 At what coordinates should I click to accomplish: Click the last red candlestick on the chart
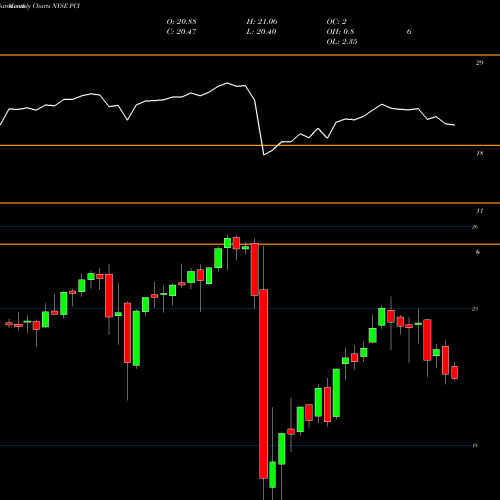[x=455, y=372]
